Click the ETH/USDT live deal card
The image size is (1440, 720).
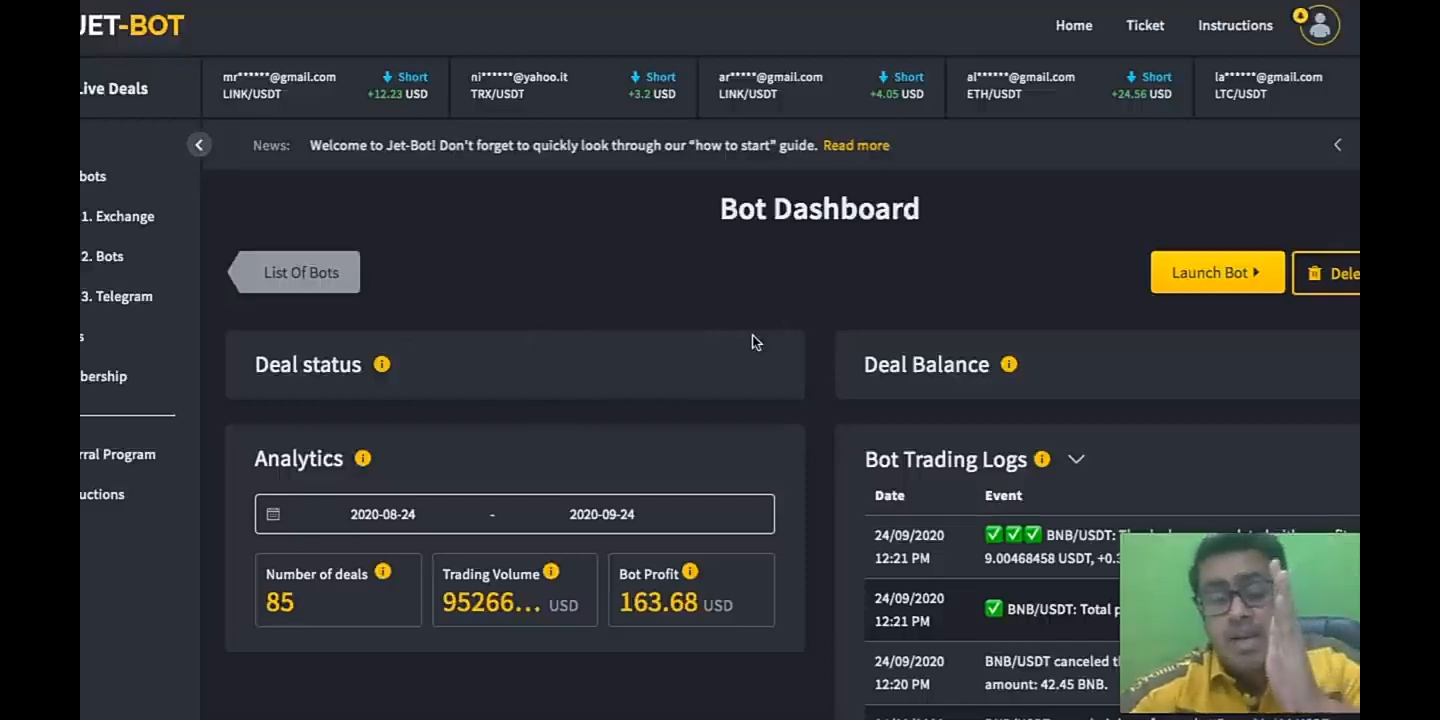[1069, 85]
